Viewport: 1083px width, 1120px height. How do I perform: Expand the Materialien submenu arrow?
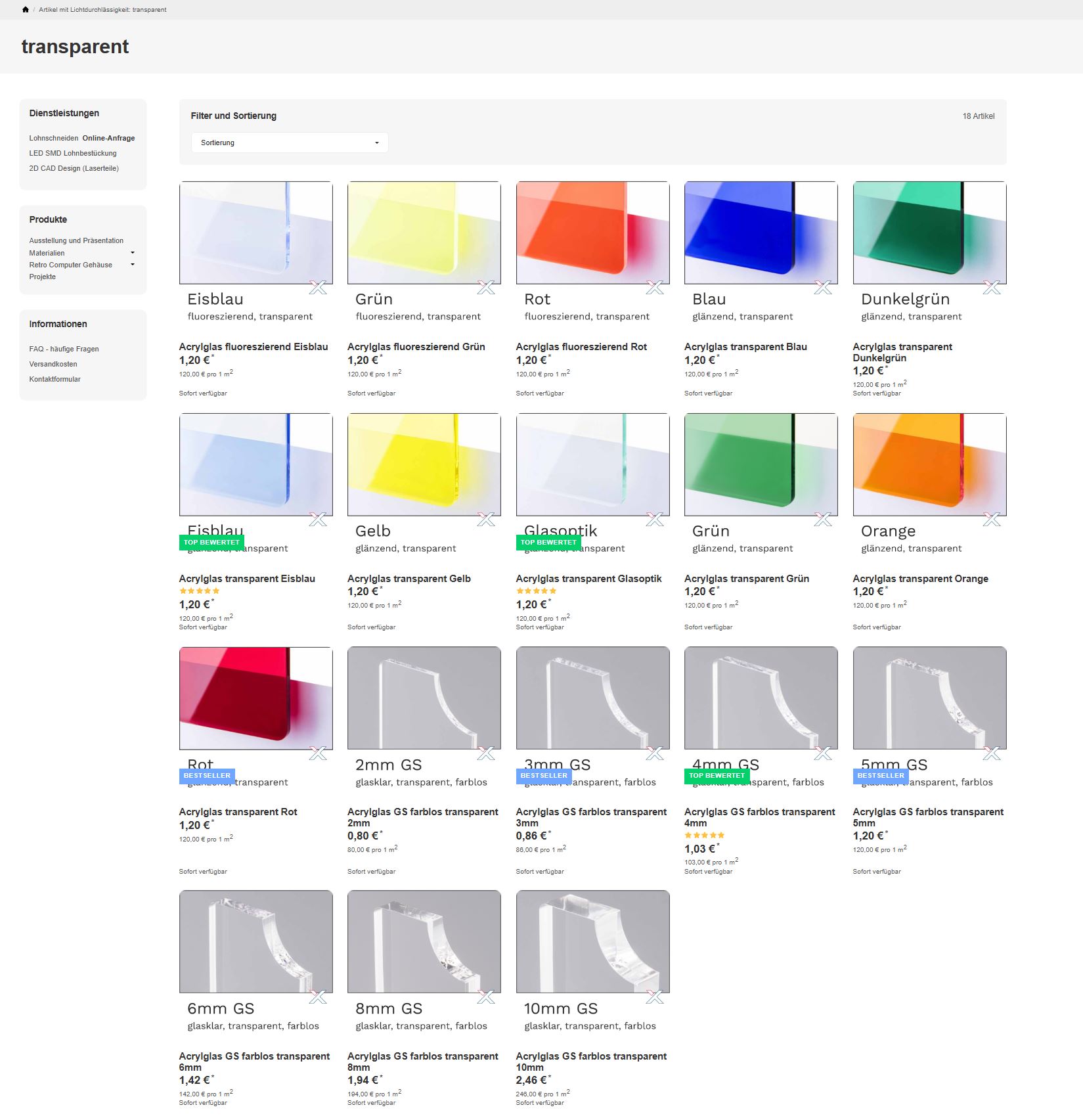(x=133, y=253)
